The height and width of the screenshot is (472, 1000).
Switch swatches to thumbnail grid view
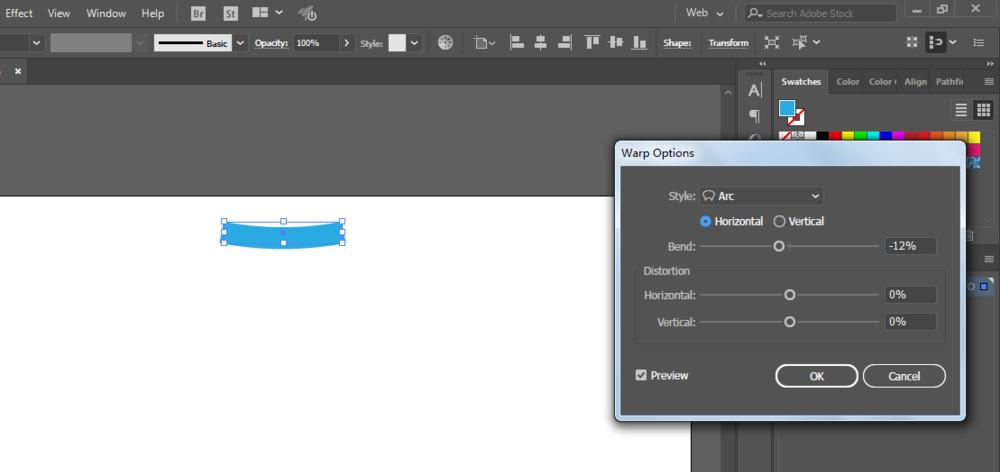coord(983,110)
